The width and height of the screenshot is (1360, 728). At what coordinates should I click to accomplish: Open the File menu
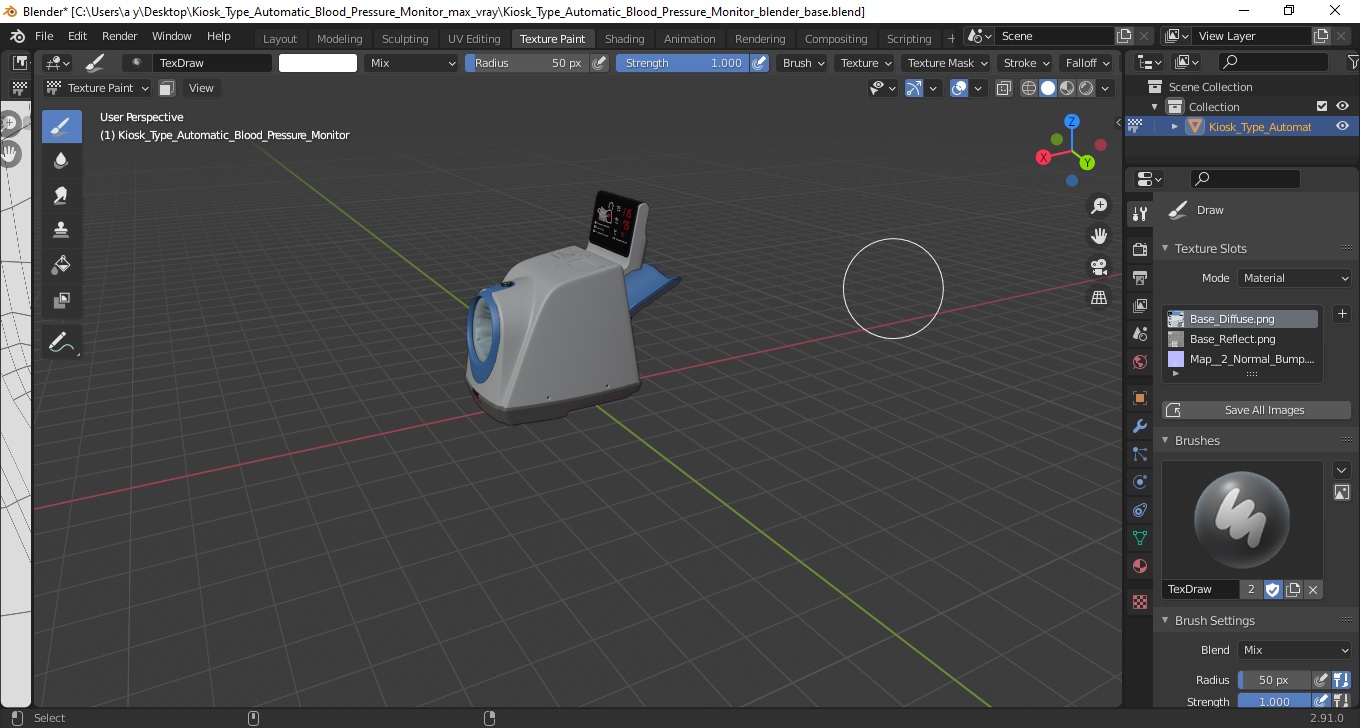[x=44, y=36]
